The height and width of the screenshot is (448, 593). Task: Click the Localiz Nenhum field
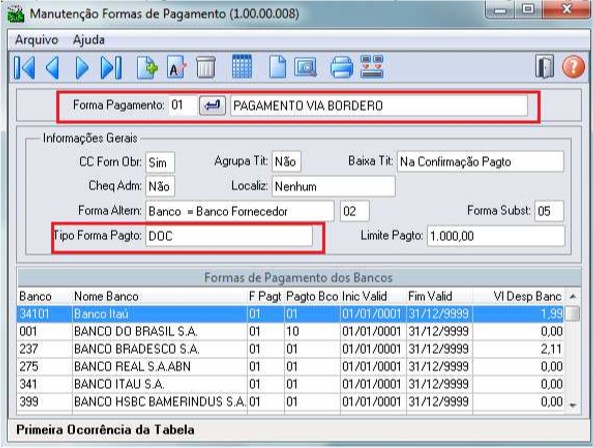pyautogui.click(x=334, y=186)
